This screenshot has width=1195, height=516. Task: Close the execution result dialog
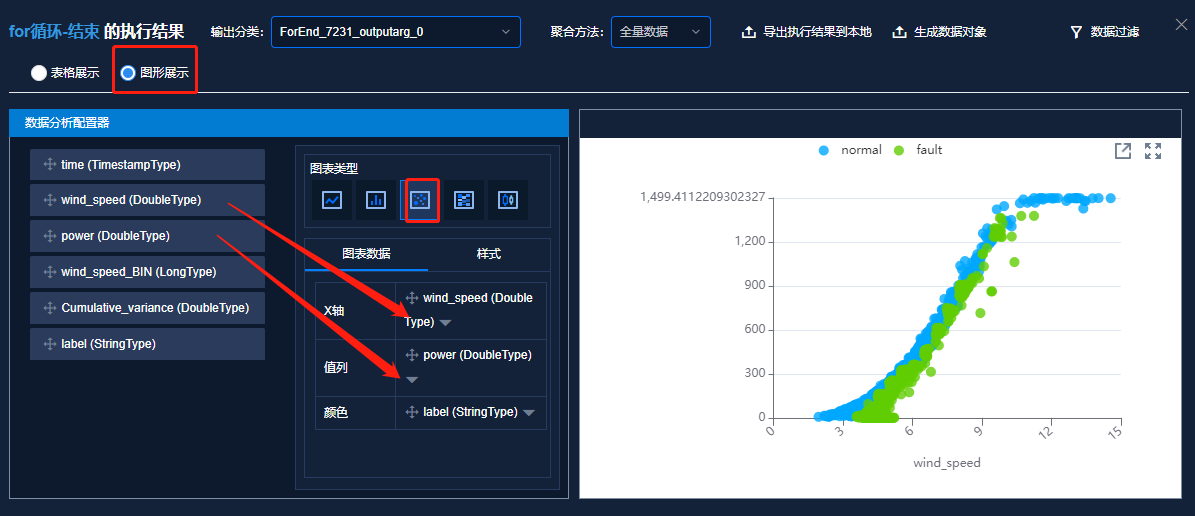1181,25
